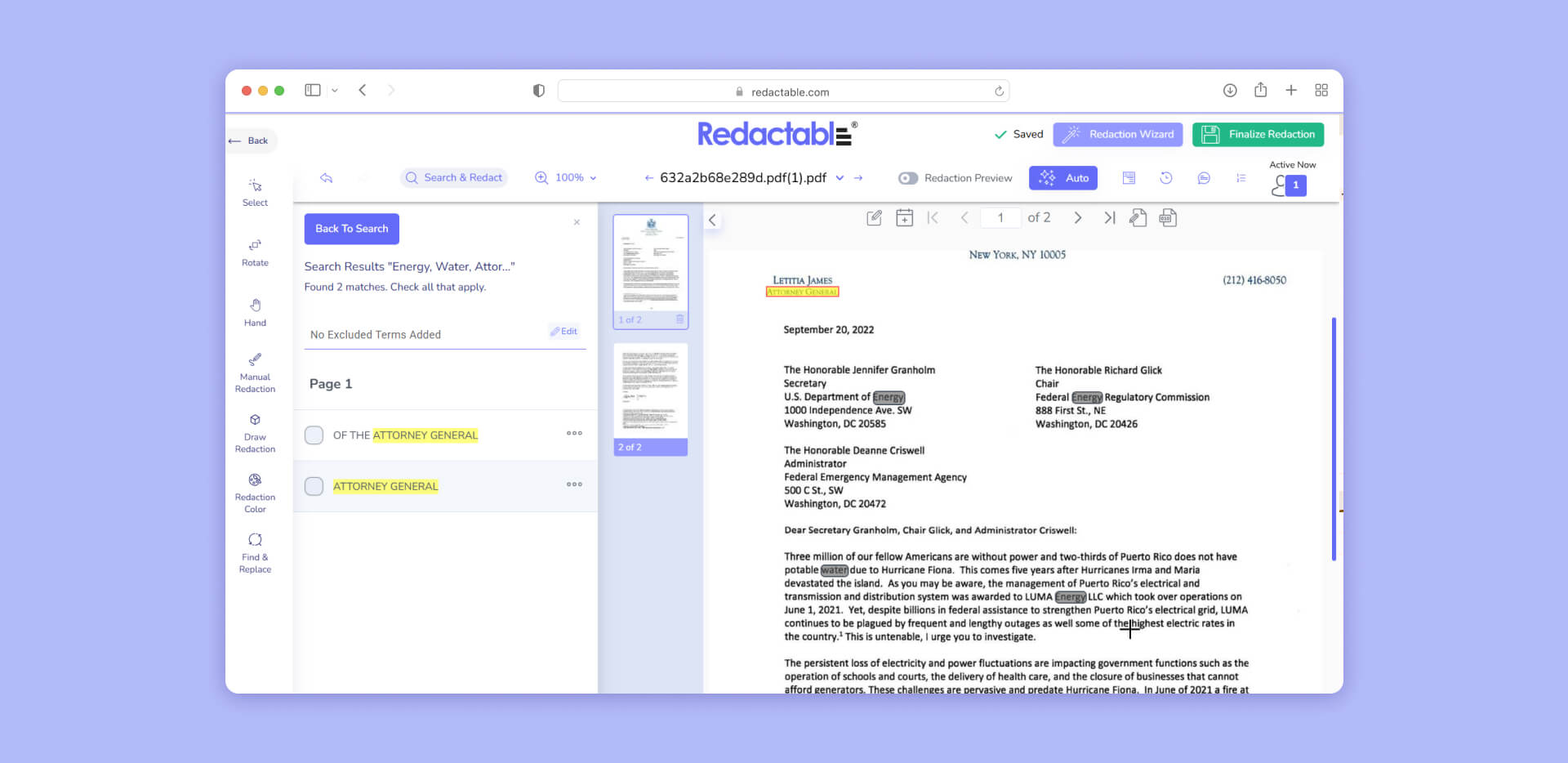
Task: Click the highlighted Attorney General text in document
Action: 802,292
